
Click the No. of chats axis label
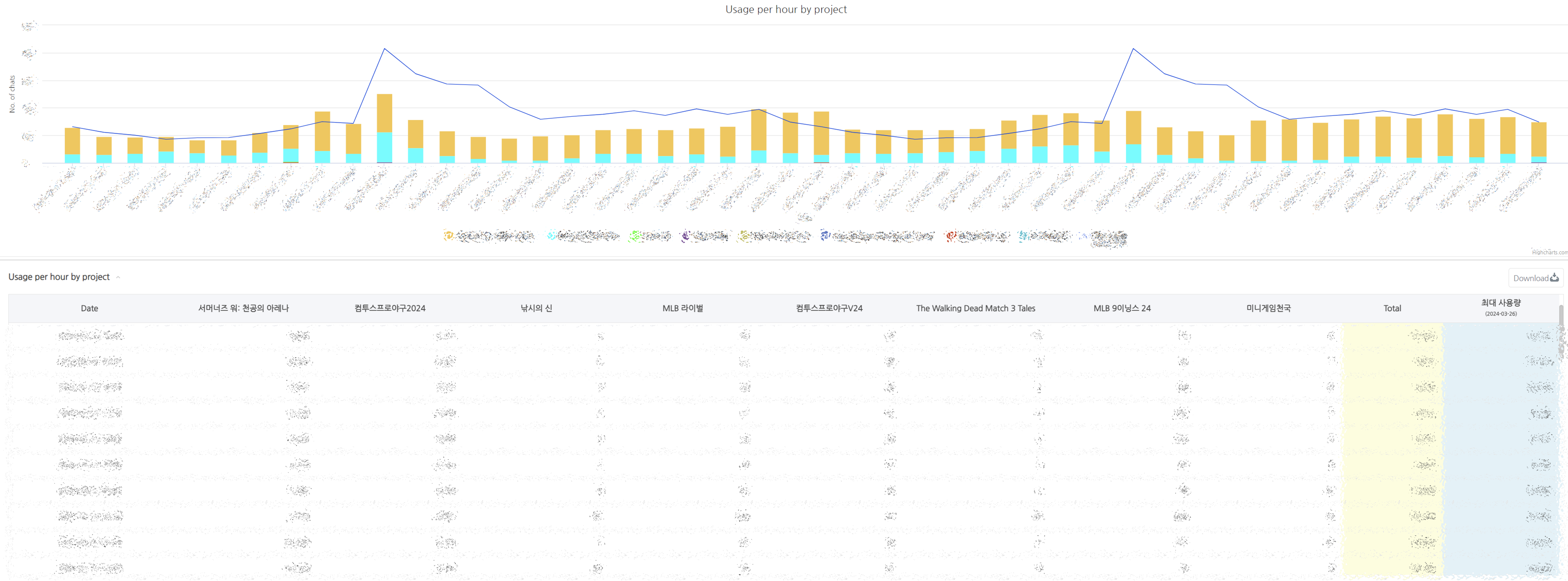point(12,94)
